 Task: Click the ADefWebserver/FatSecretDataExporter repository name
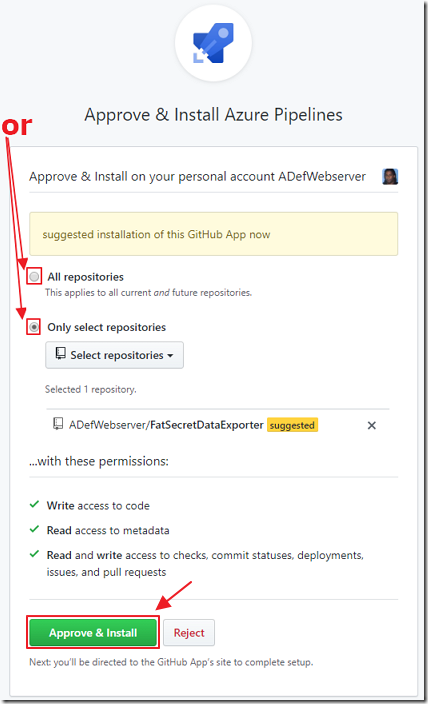[166, 425]
